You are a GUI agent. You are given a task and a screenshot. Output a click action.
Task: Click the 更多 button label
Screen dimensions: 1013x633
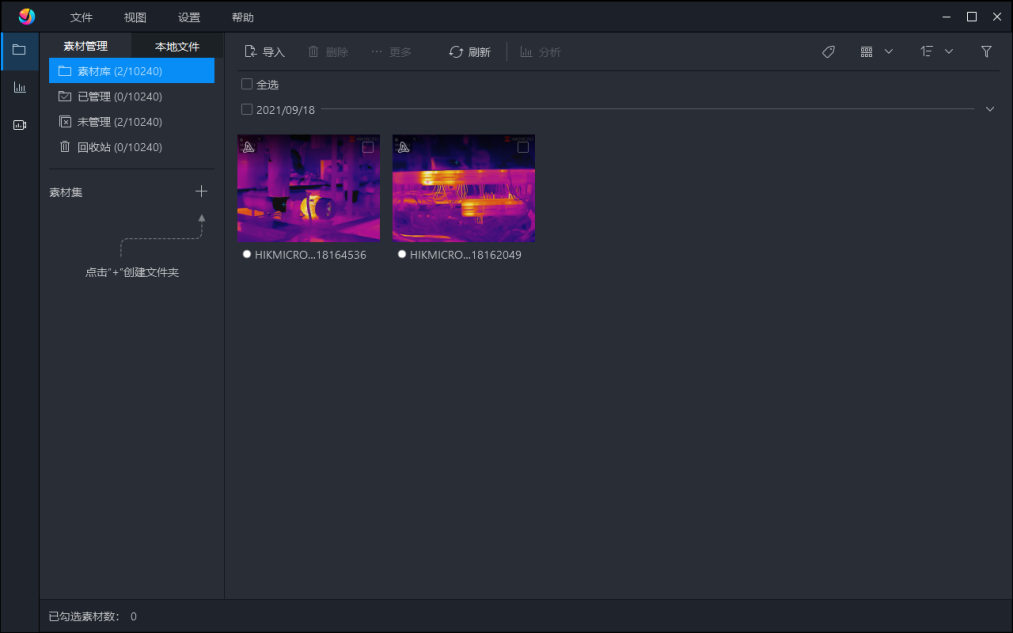400,52
